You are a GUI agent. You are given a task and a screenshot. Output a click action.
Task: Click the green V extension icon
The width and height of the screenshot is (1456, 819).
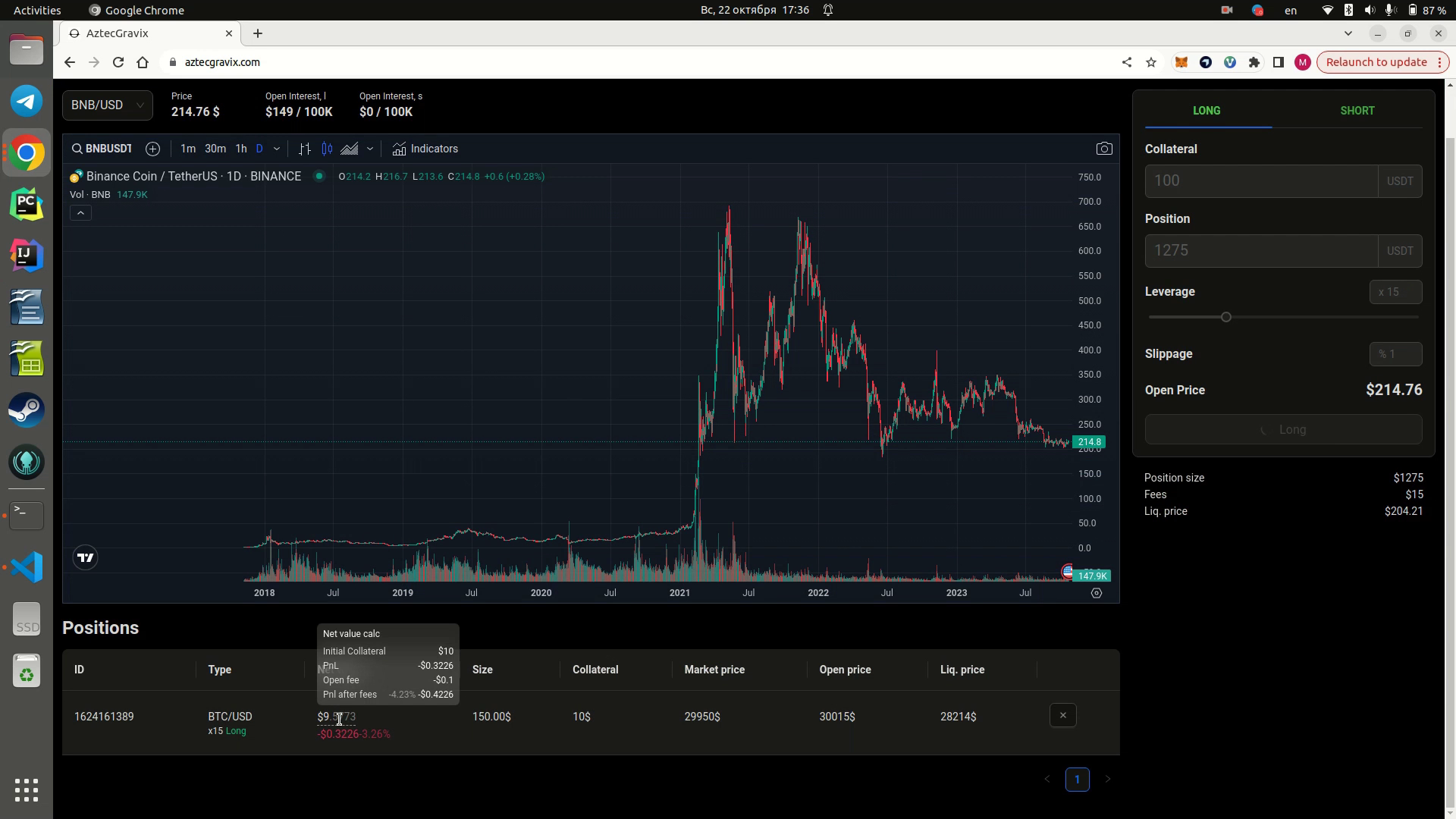[x=1229, y=62]
